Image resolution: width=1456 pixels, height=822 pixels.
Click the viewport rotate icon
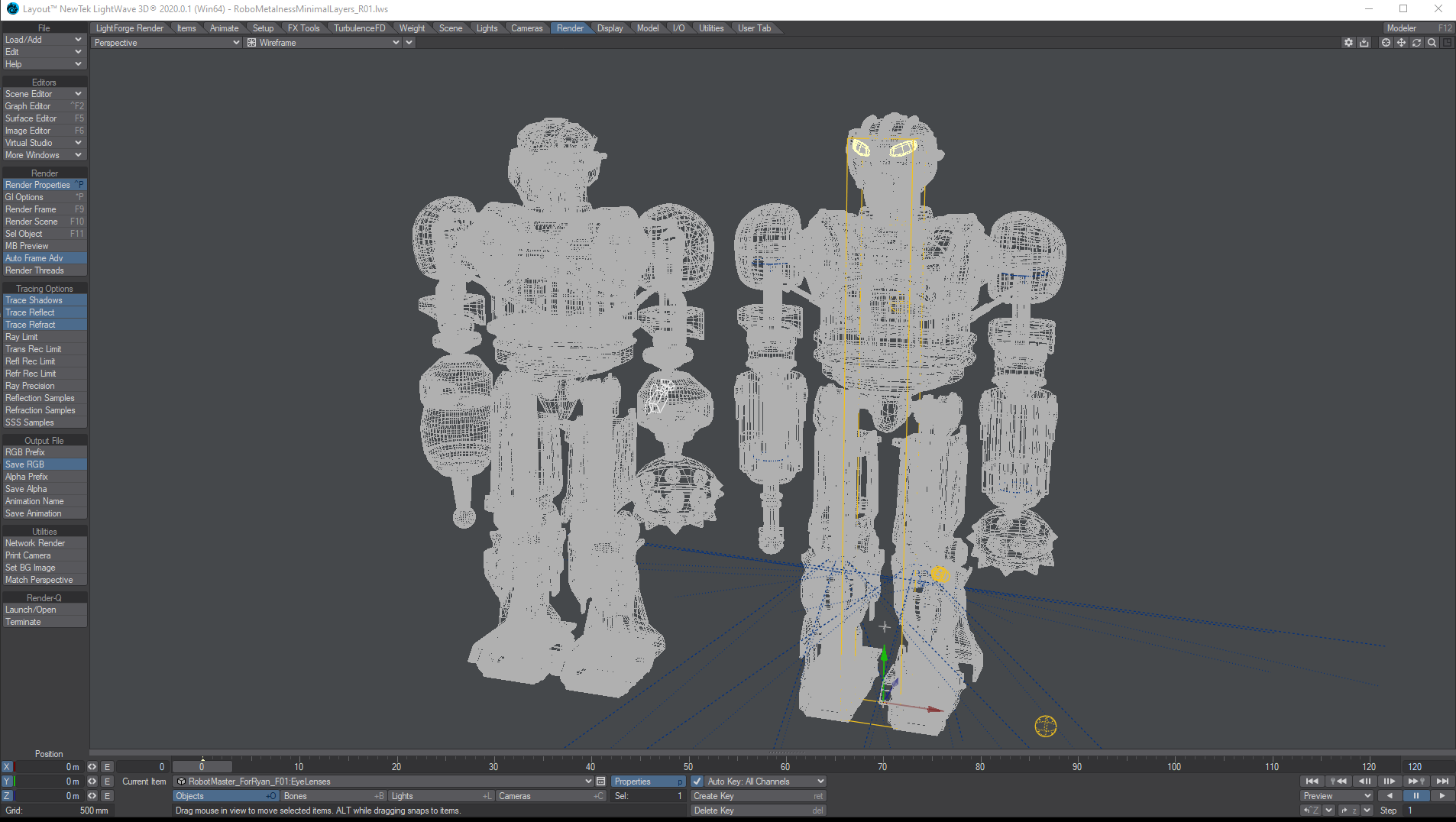tap(1416, 43)
